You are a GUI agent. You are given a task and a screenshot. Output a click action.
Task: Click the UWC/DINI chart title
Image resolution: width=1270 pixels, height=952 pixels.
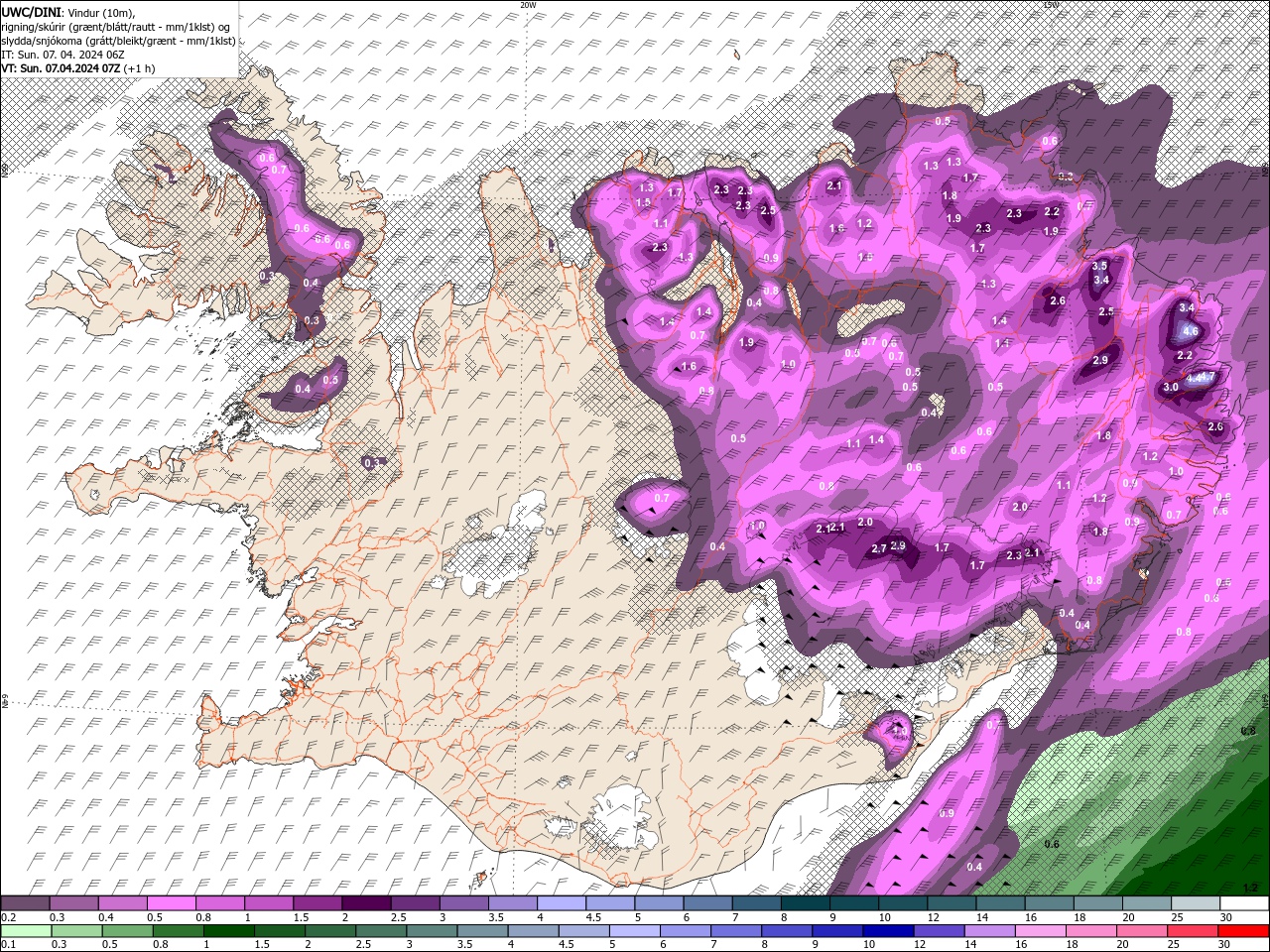click(30, 11)
